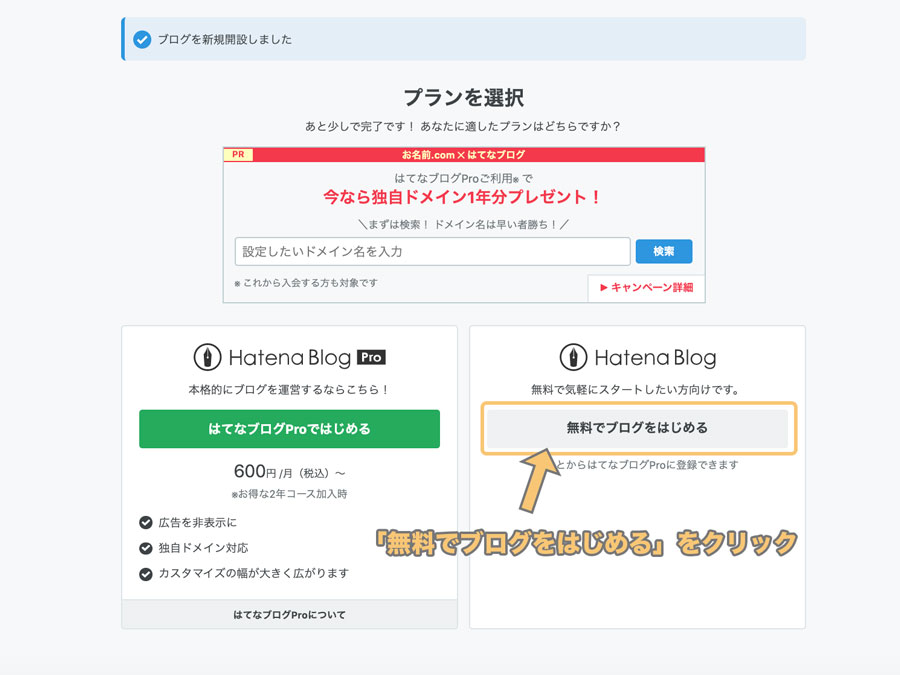The width and height of the screenshot is (900, 675).
Task: Click the 600円/月（税込）〜 price text
Action: point(289,472)
